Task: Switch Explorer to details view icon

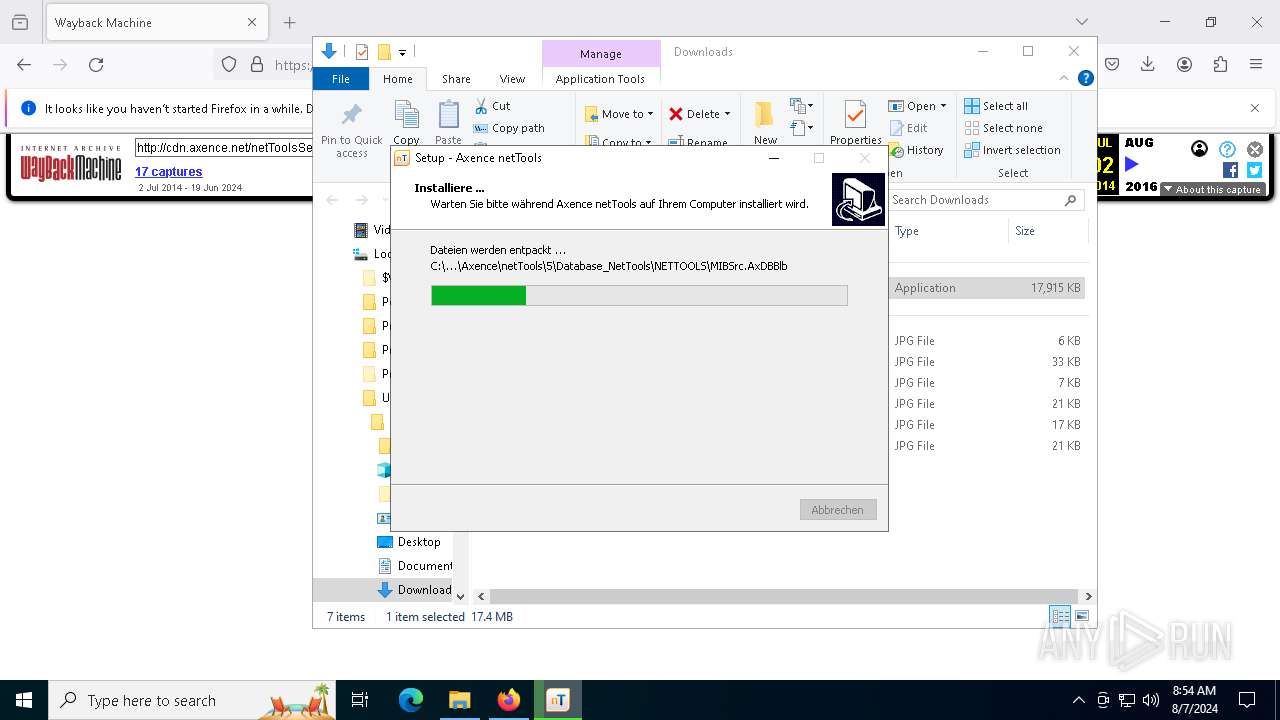Action: click(1059, 616)
